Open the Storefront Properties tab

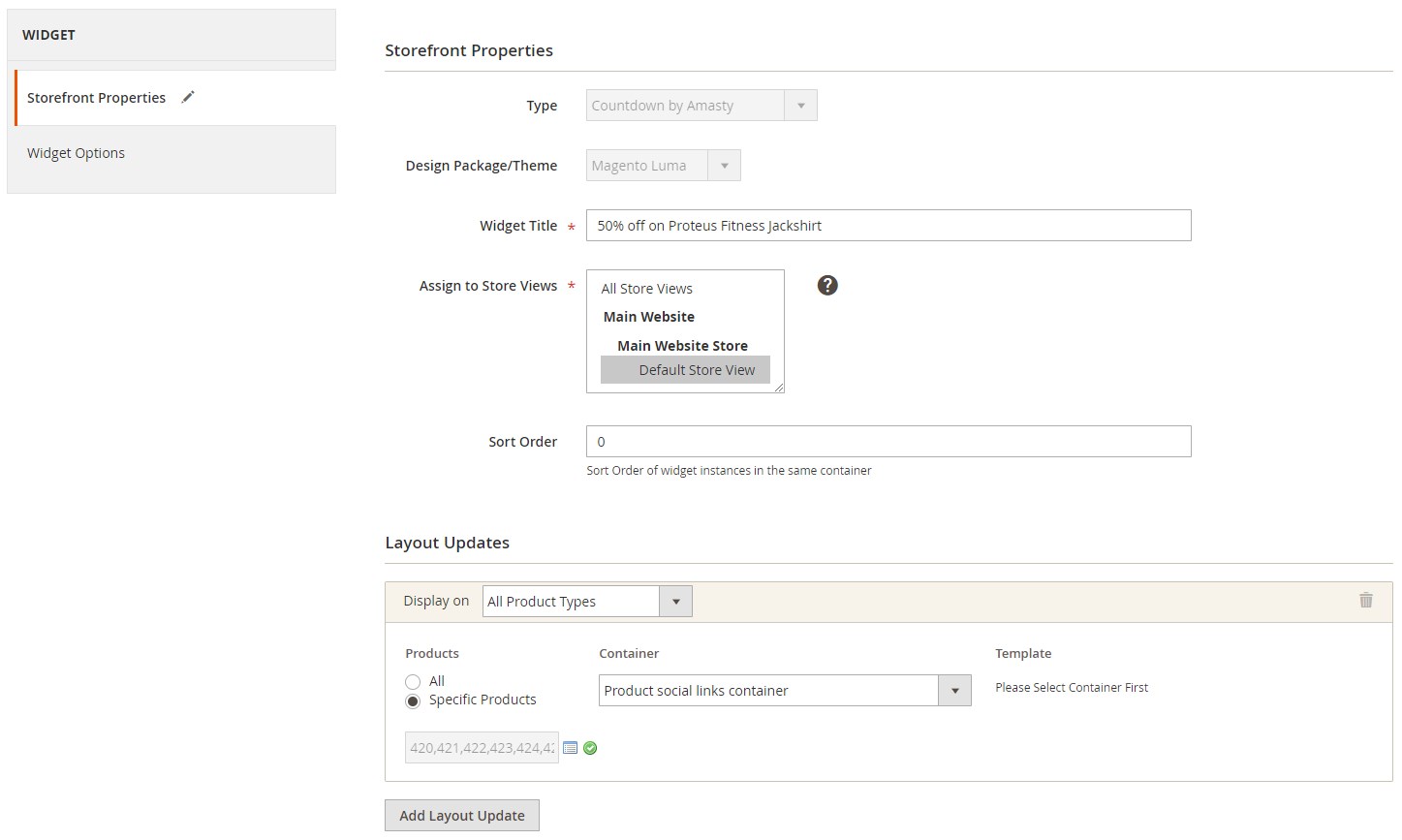coord(96,98)
